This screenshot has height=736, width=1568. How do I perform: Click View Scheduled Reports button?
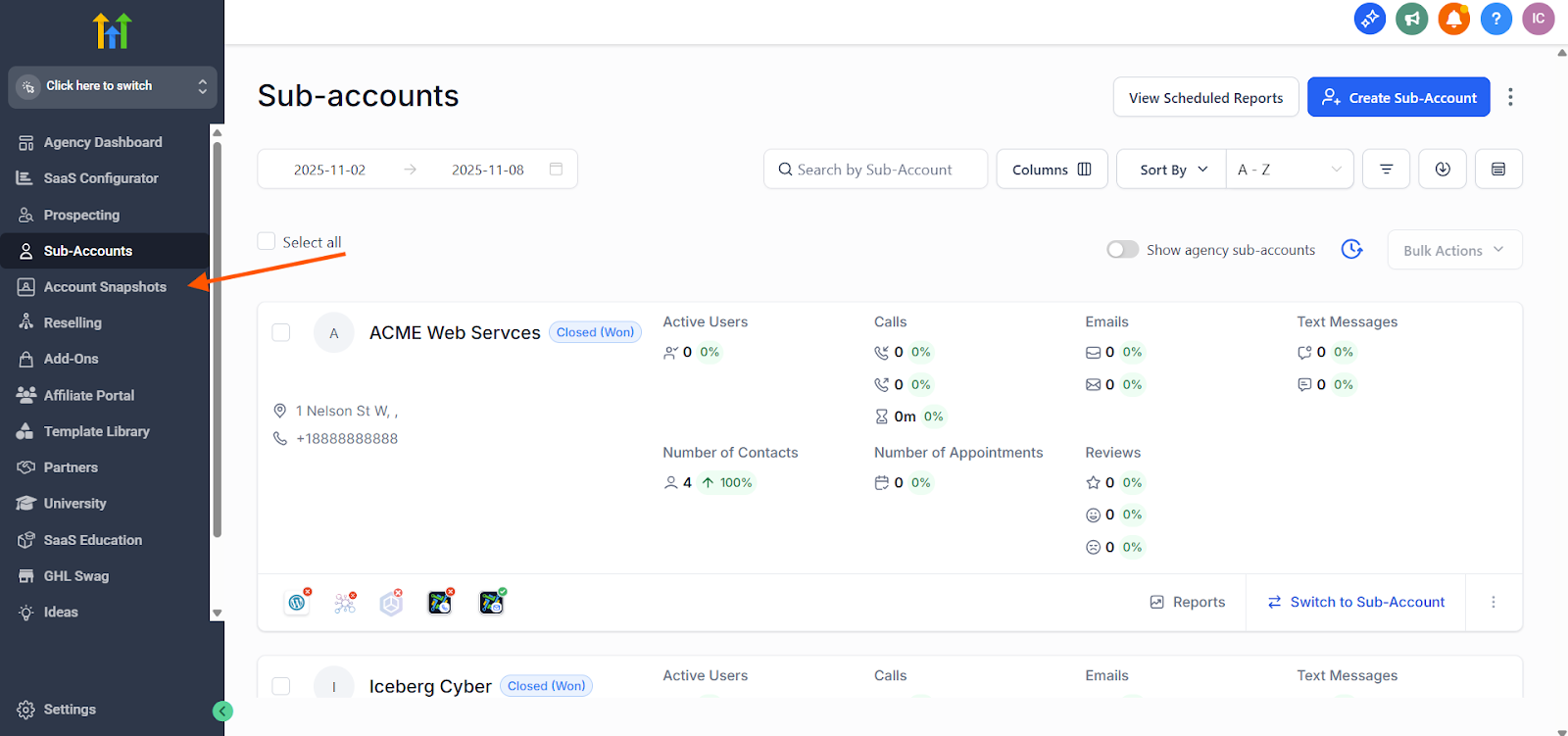[x=1205, y=97]
